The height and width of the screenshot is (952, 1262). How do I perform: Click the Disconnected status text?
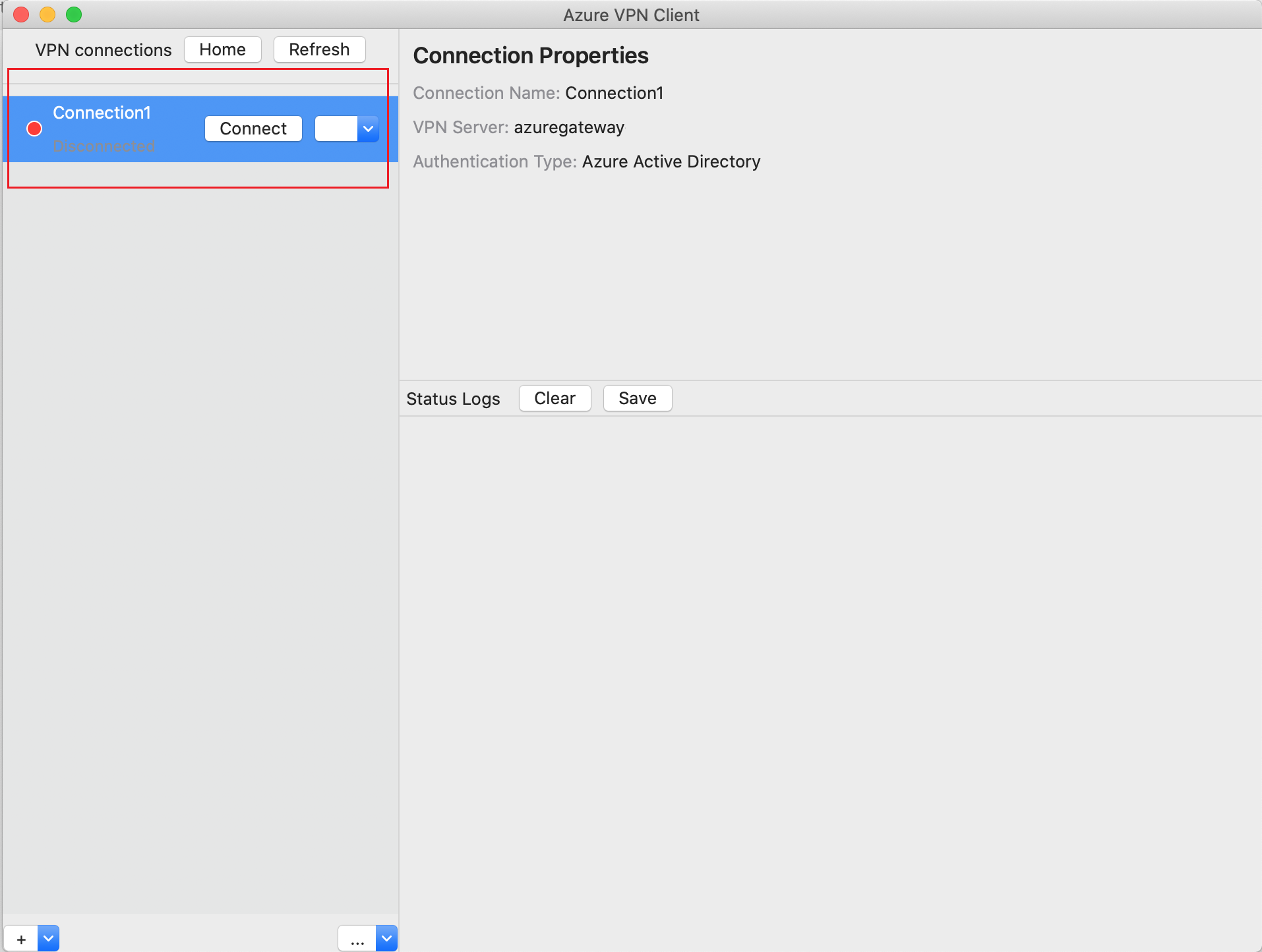pos(104,146)
